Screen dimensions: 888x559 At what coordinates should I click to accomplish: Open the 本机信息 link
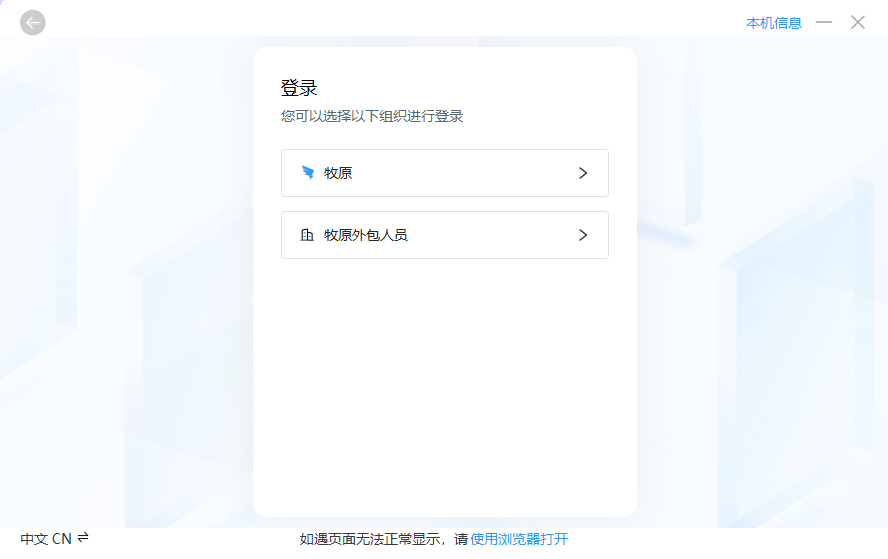pos(773,23)
